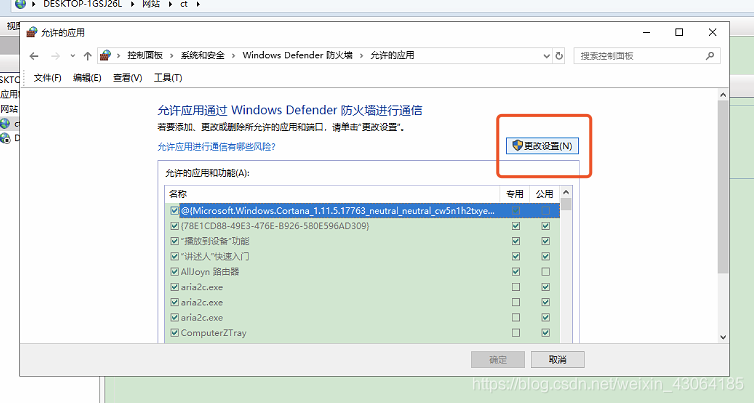Click ct in background IIS breadcrumb
The width and height of the screenshot is (754, 403).
tap(184, 4)
